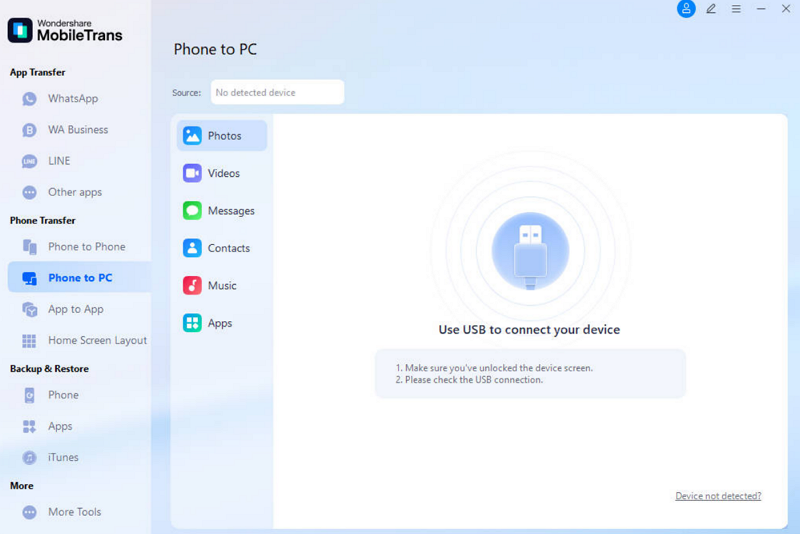Switch to the Music category tab

(222, 286)
